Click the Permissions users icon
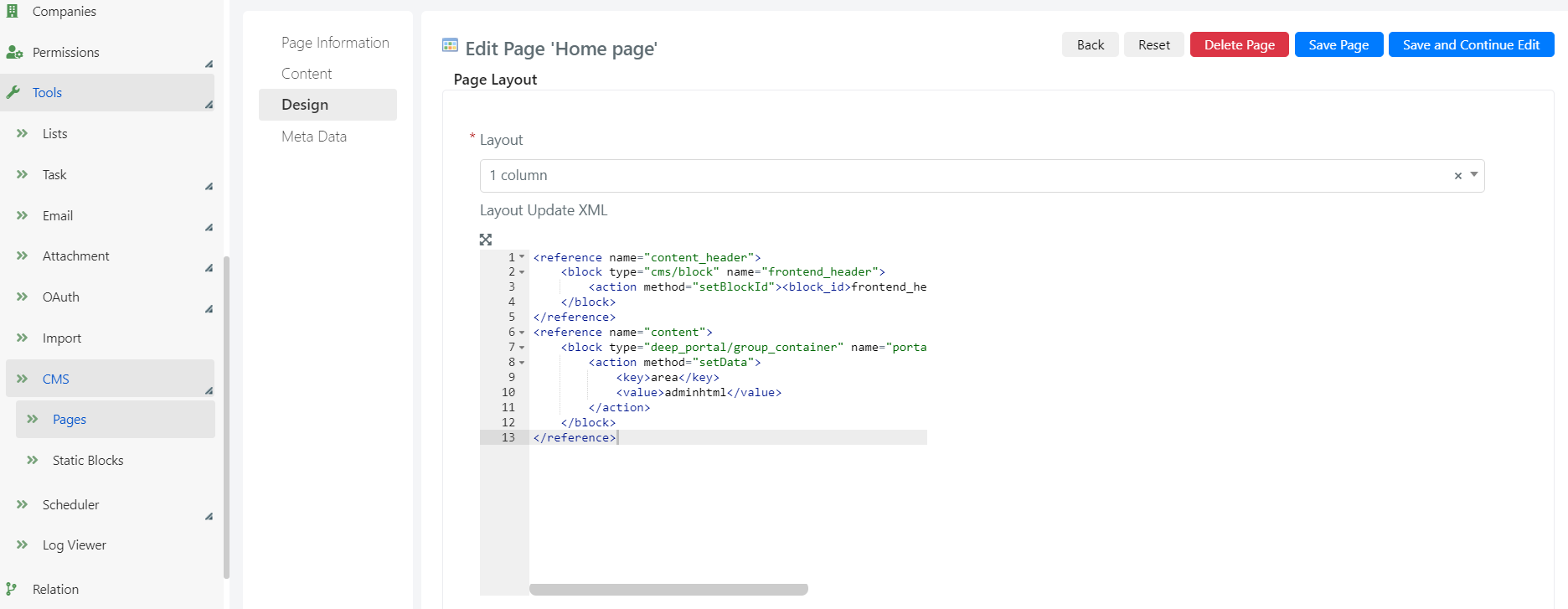 tap(14, 52)
